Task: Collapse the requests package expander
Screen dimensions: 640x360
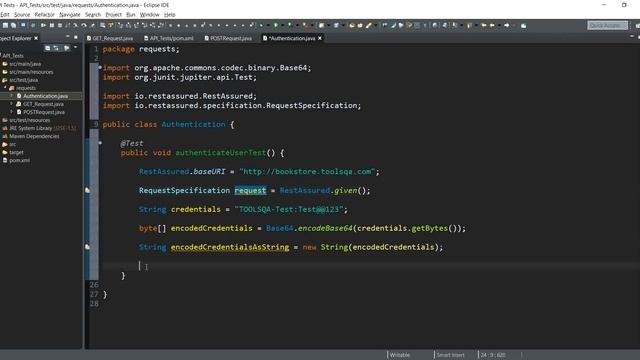Action: [x=5, y=88]
